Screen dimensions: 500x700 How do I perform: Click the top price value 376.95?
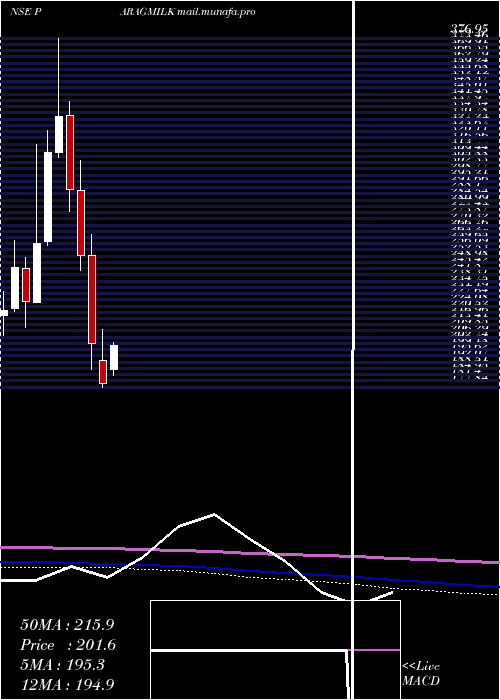click(x=468, y=29)
